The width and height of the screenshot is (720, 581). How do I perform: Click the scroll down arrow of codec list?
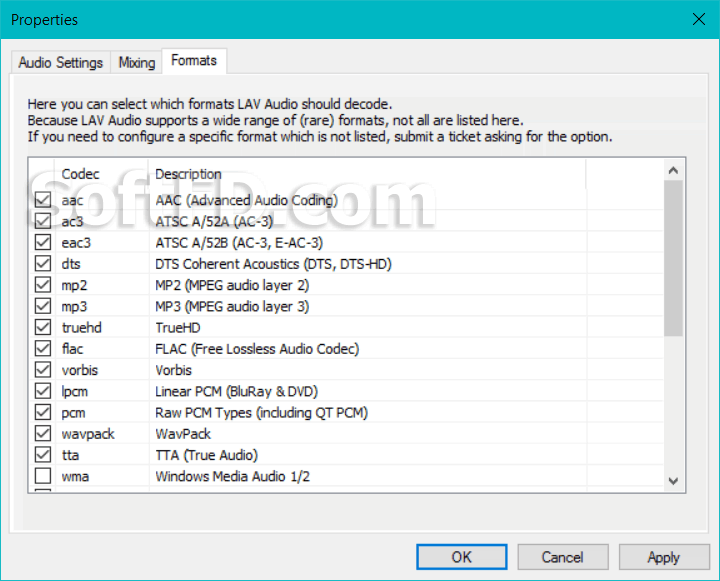673,481
